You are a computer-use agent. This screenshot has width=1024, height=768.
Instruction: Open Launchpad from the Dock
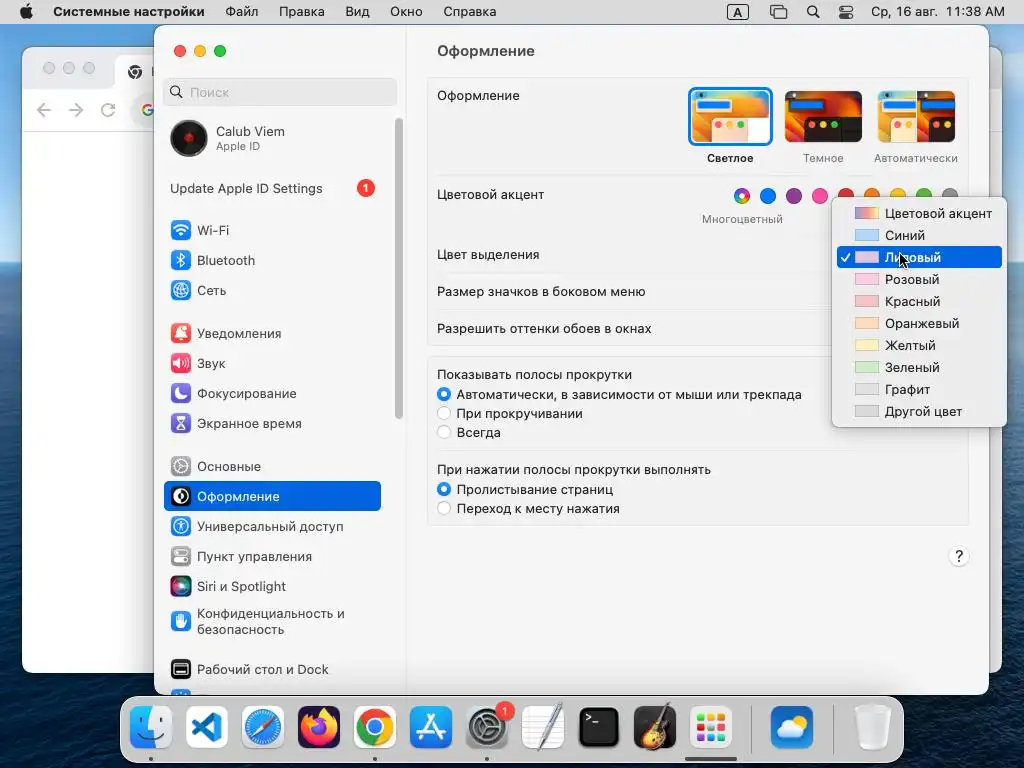[x=711, y=727]
